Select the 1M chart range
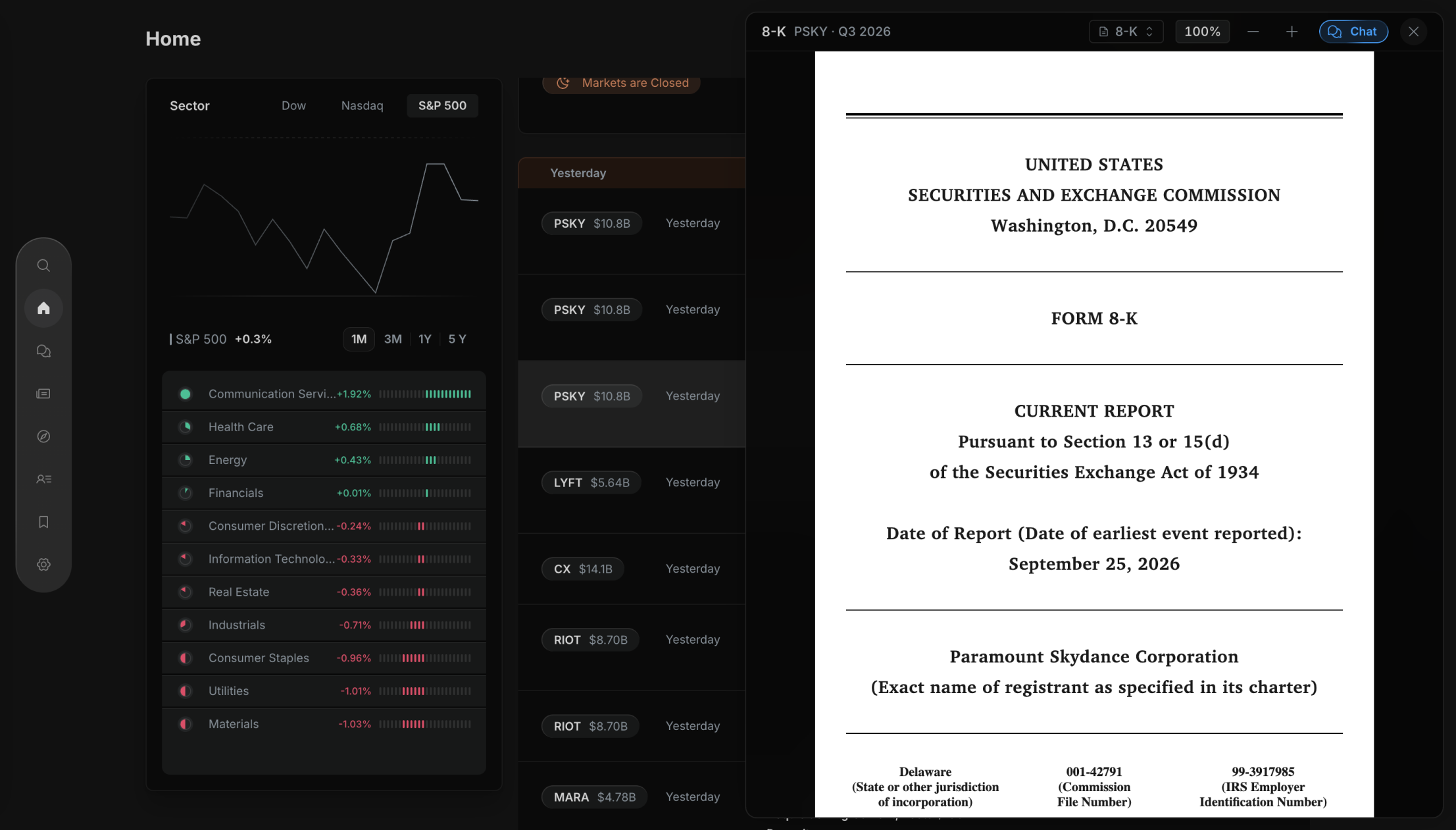Viewport: 1456px width, 830px height. pyautogui.click(x=359, y=339)
